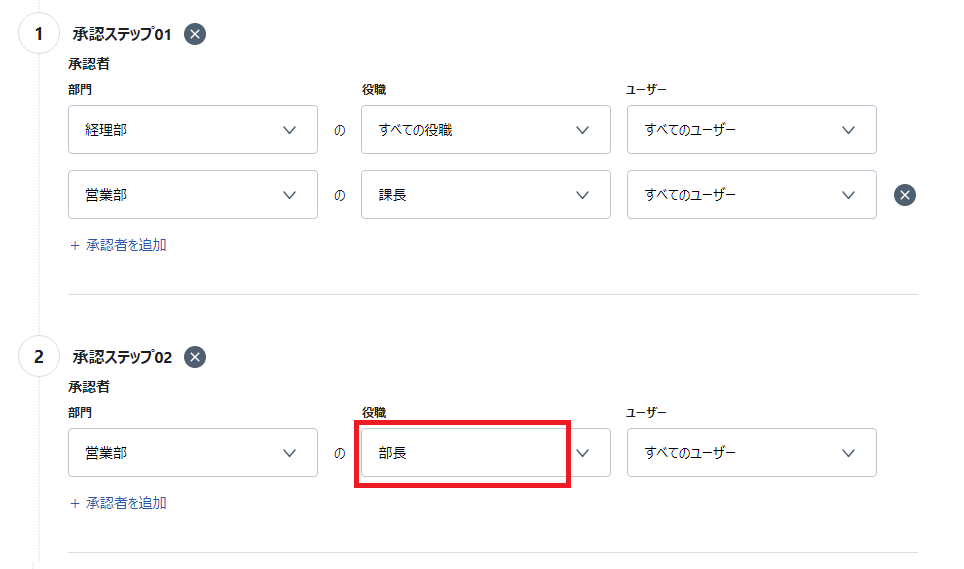Select the 承認ステップ02 title text
This screenshot has height=569, width=964.
coord(122,357)
